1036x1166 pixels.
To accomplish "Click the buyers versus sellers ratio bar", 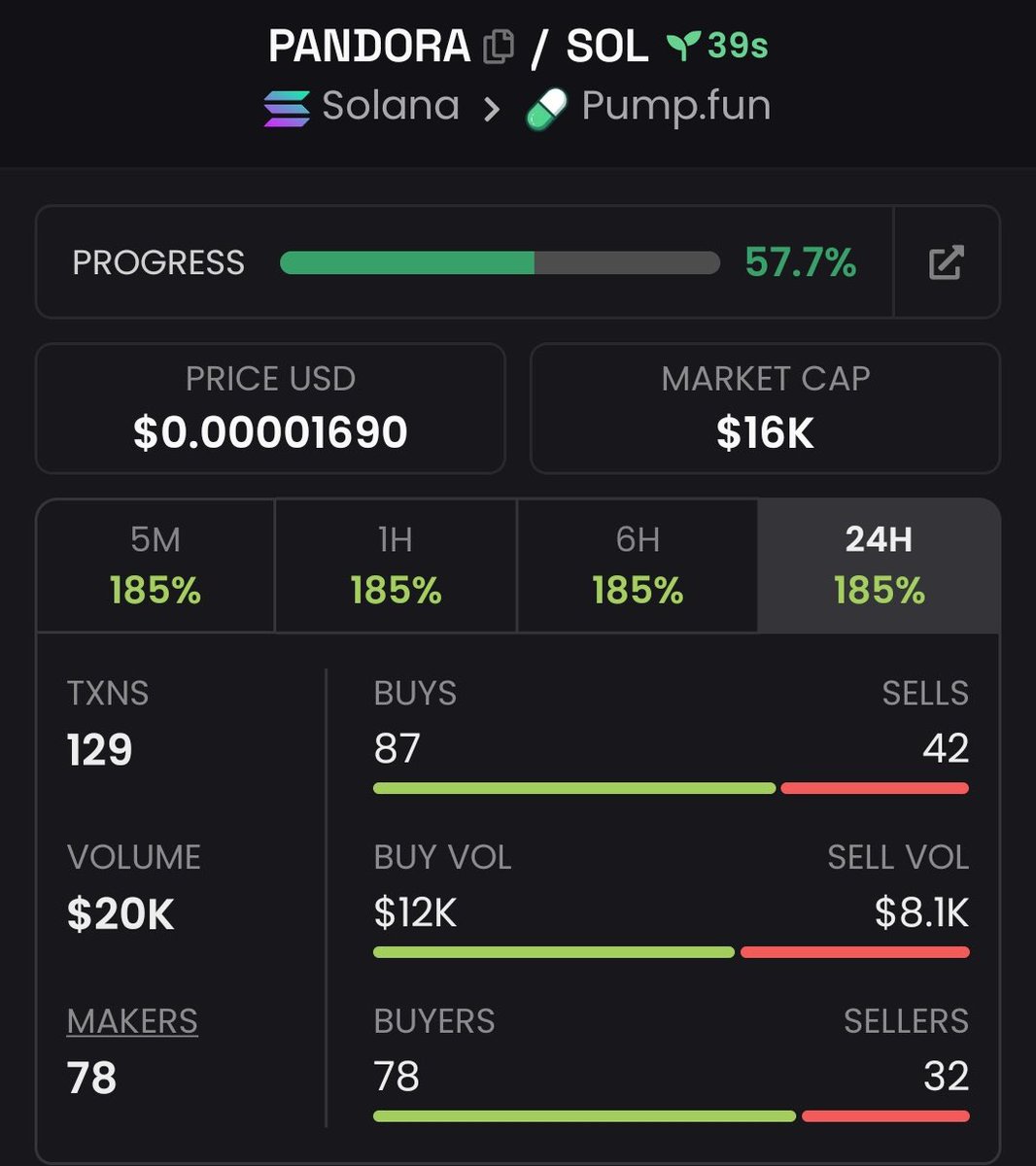I will click(671, 1116).
